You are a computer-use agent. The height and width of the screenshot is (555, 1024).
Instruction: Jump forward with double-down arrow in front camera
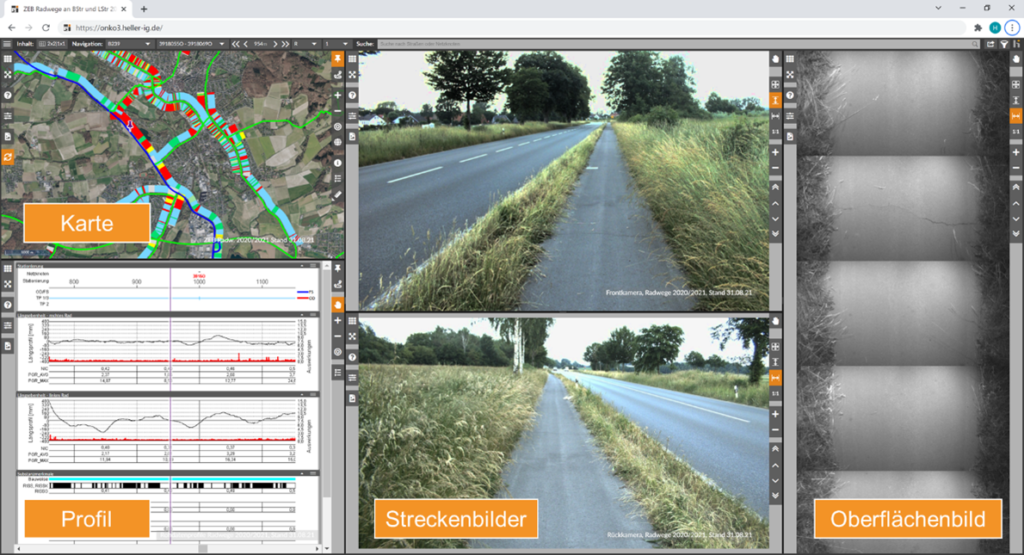click(x=775, y=233)
